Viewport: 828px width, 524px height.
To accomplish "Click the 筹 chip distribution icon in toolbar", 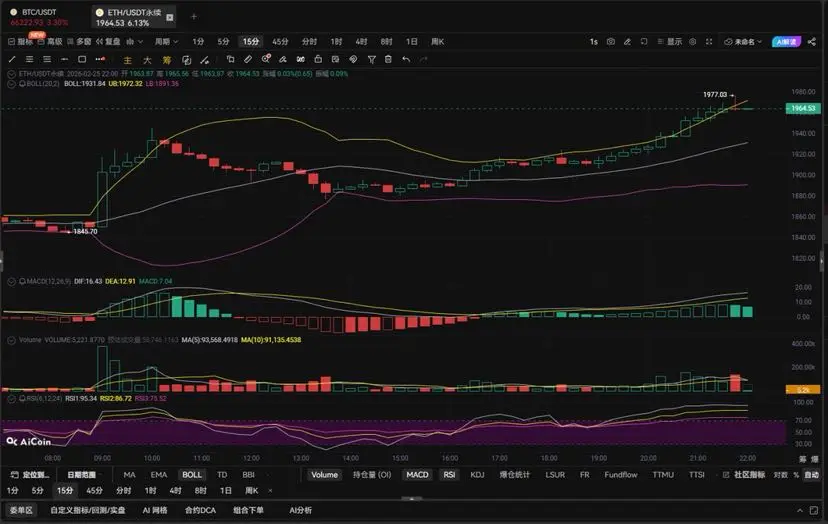I will [167, 60].
